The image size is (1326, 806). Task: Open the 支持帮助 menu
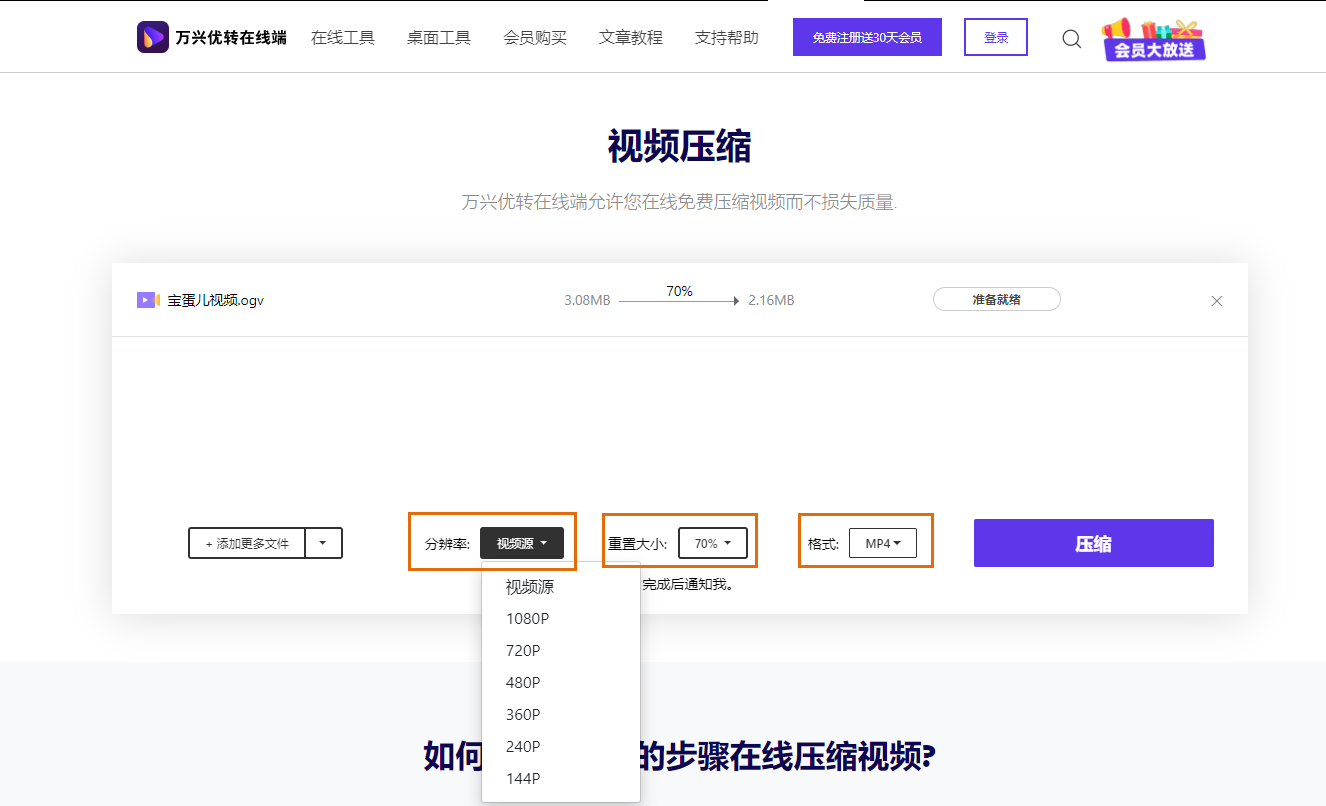click(726, 36)
